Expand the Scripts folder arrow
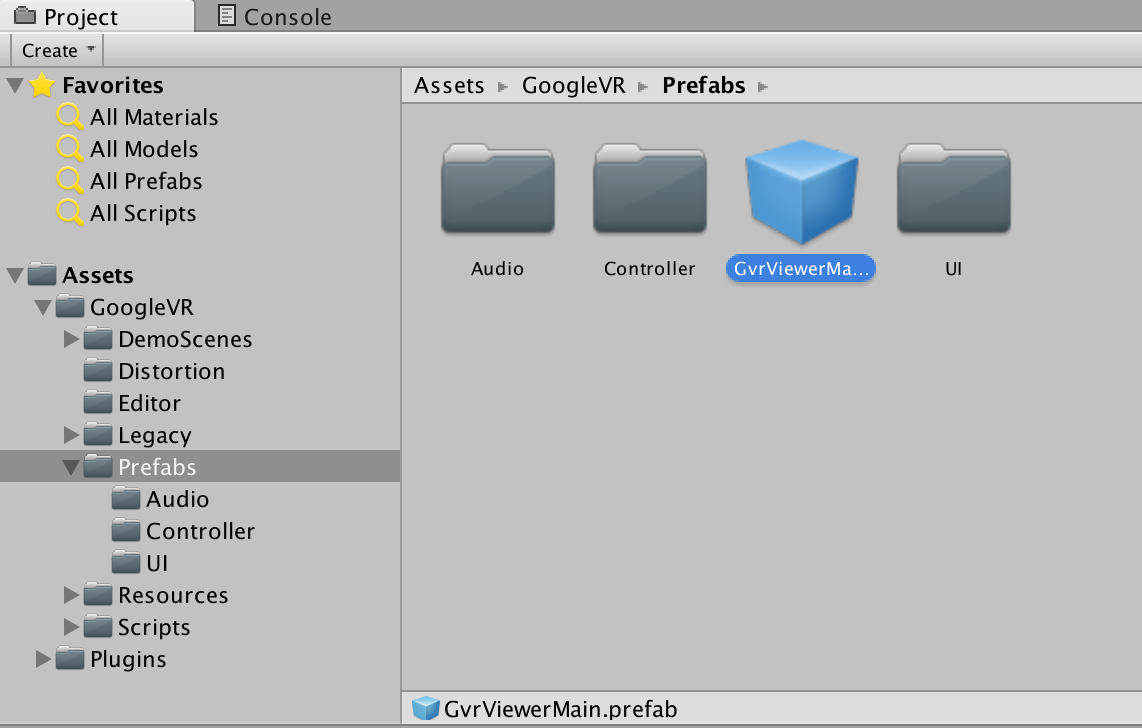1142x728 pixels. click(71, 627)
